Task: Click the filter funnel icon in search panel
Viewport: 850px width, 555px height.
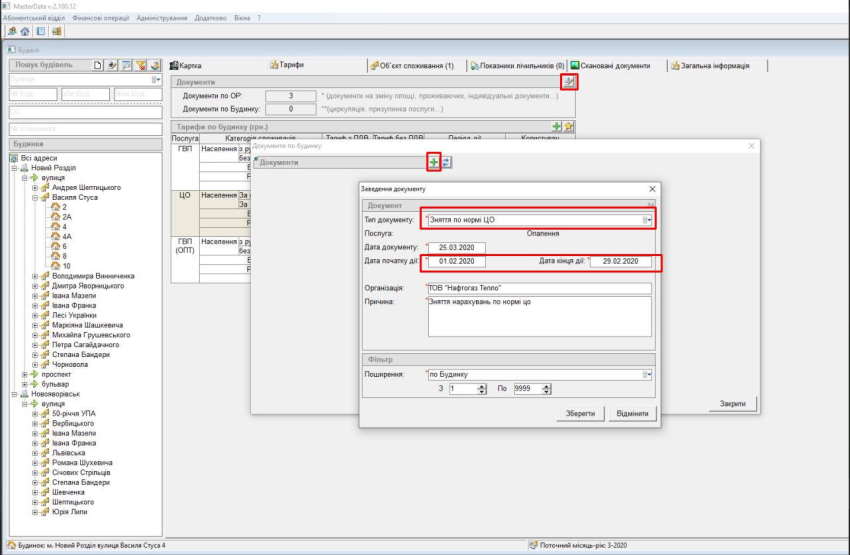Action: tap(141, 65)
